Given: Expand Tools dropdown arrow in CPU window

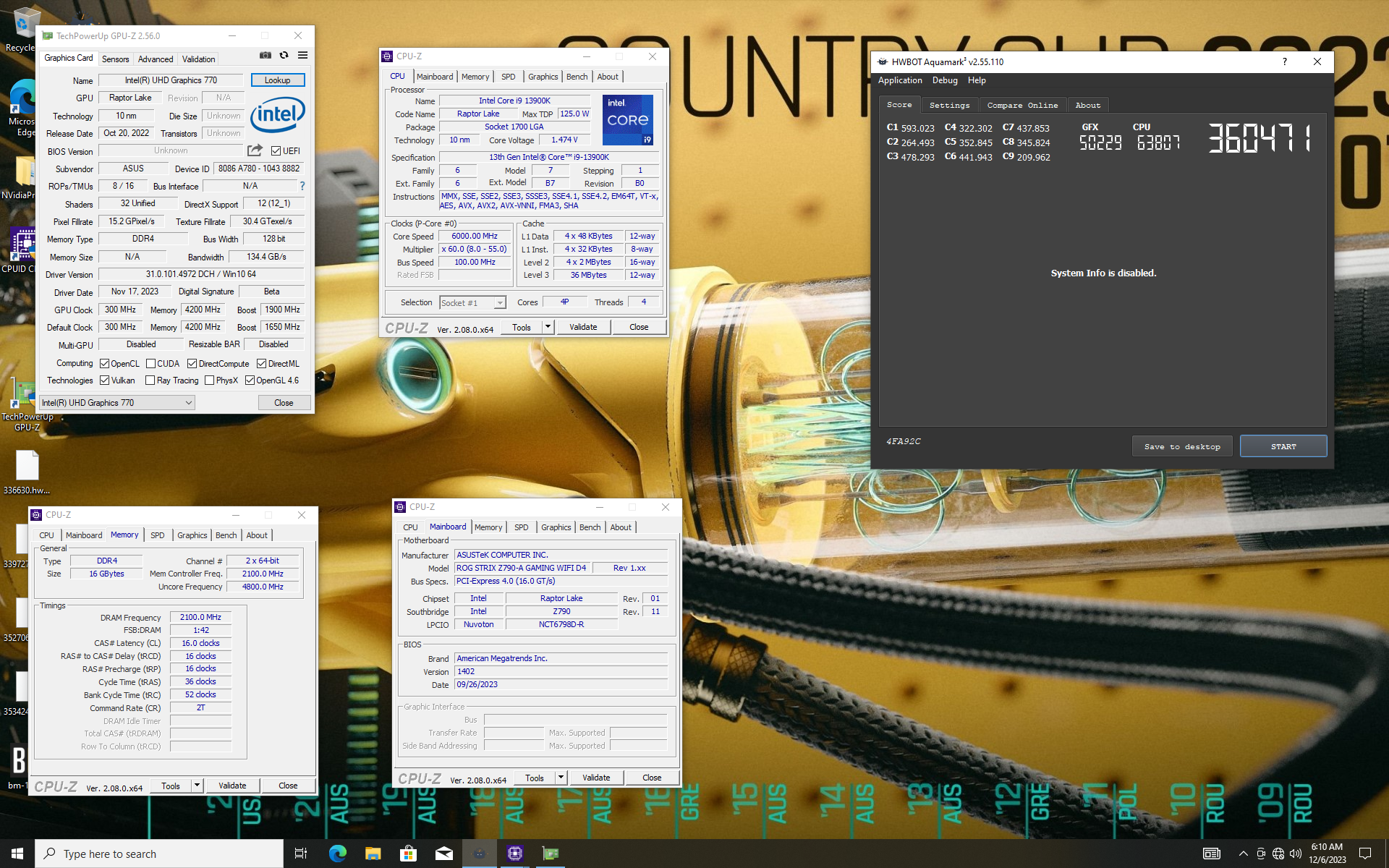Looking at the screenshot, I should (x=548, y=327).
